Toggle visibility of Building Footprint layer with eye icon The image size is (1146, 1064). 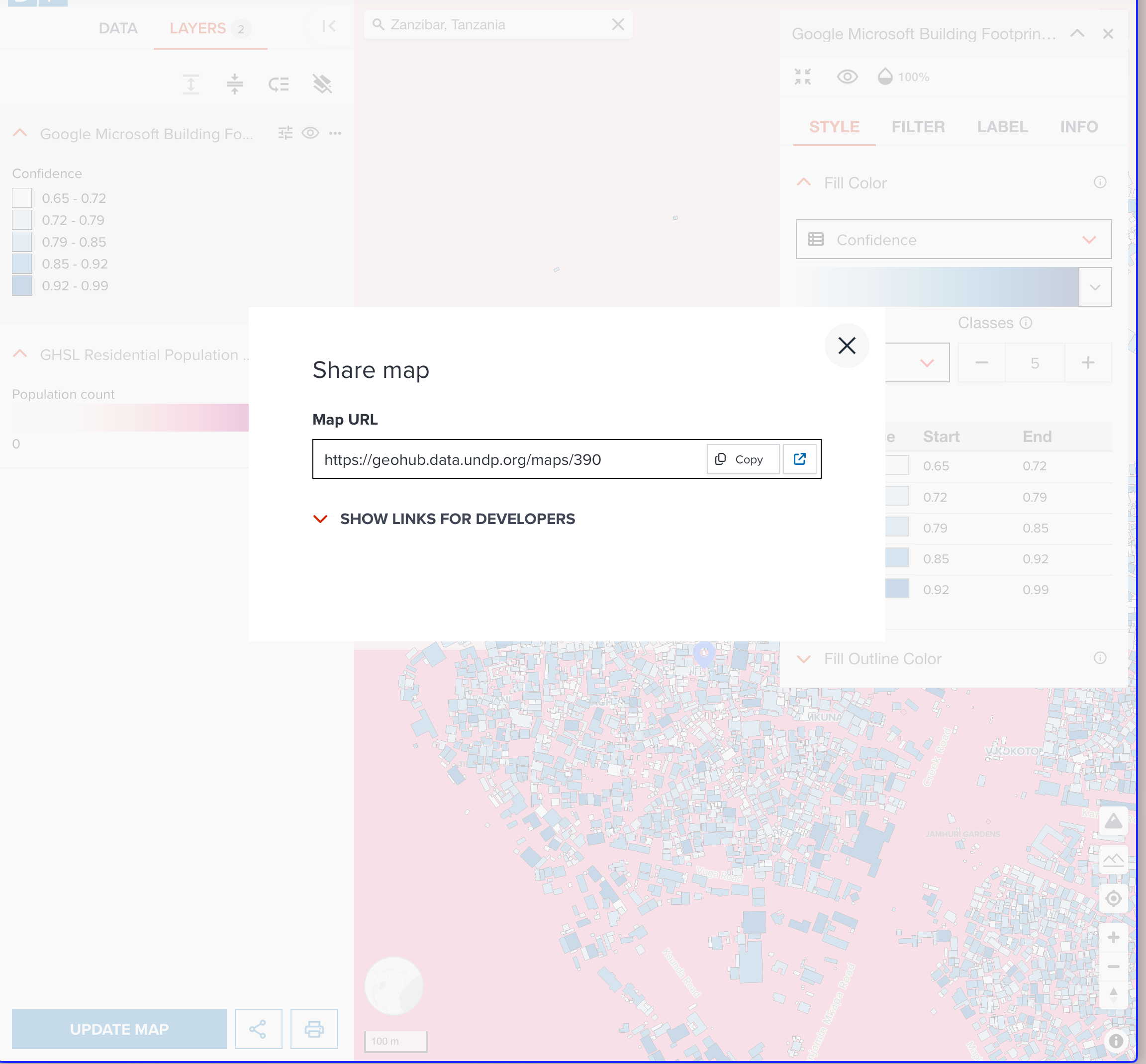pyautogui.click(x=311, y=133)
